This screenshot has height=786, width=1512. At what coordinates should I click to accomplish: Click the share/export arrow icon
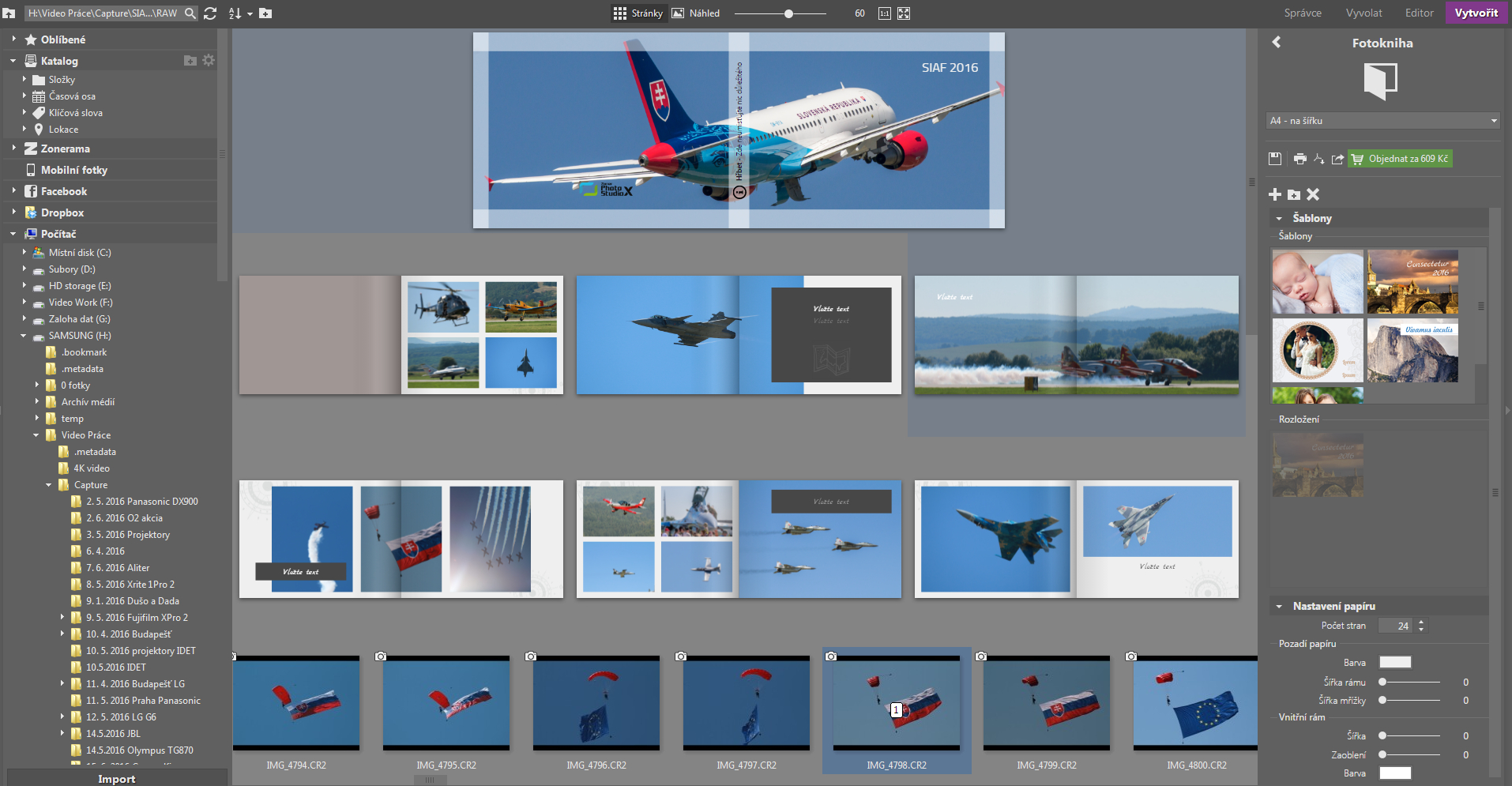coord(1337,159)
